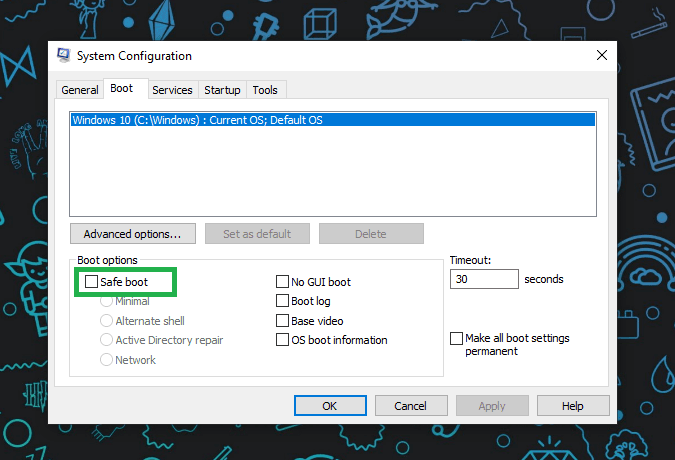Click the Delete button
This screenshot has height=460, width=675.
[371, 234]
